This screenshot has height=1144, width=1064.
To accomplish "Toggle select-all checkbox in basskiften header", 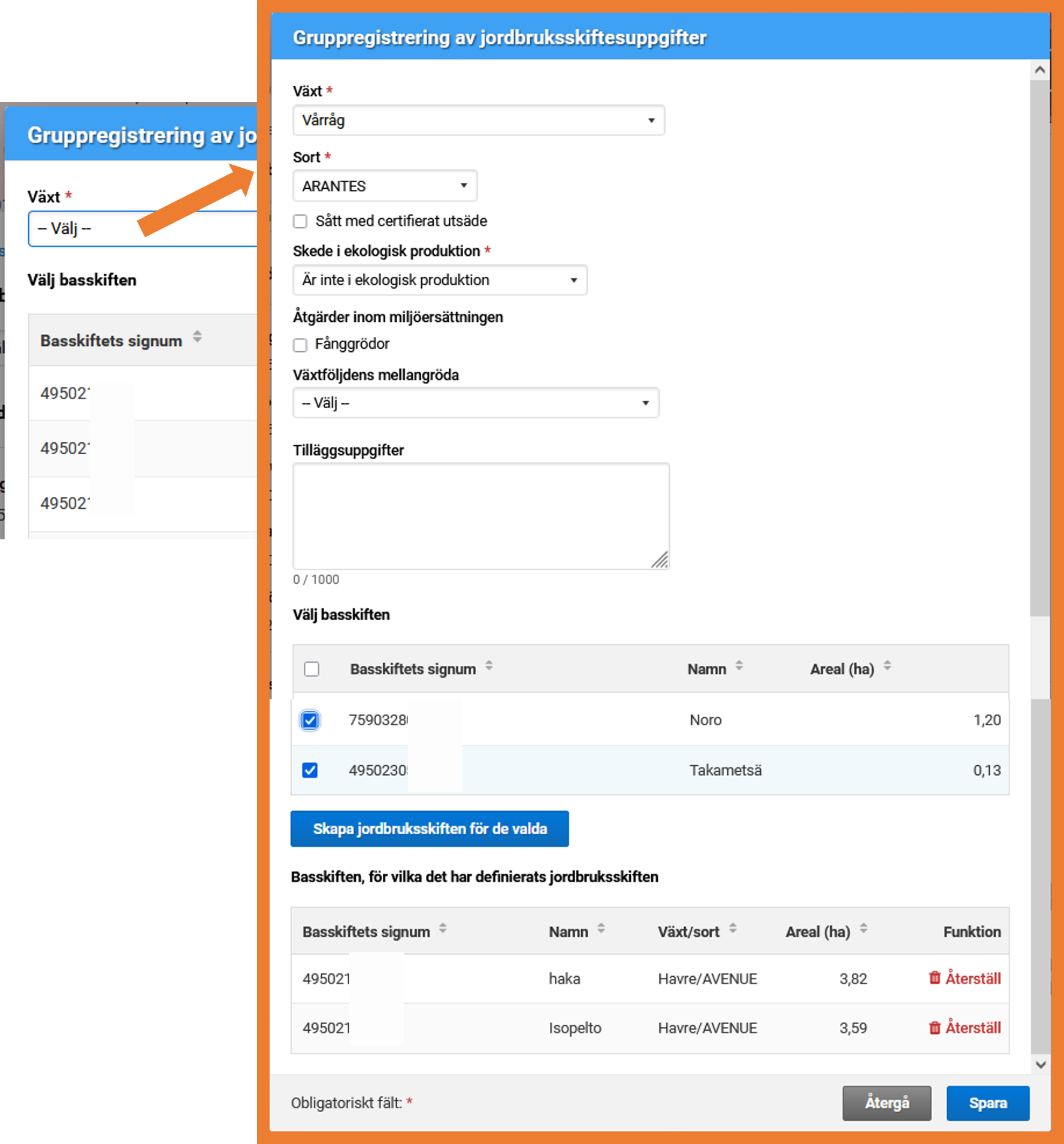I will tap(312, 669).
